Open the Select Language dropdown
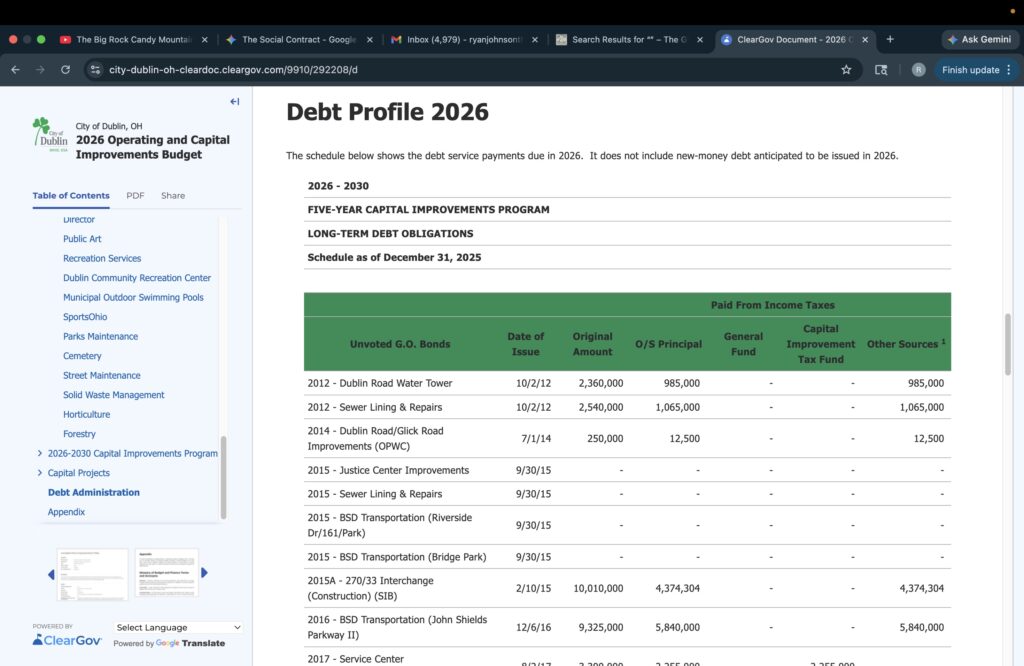The height and width of the screenshot is (666, 1024). (178, 627)
